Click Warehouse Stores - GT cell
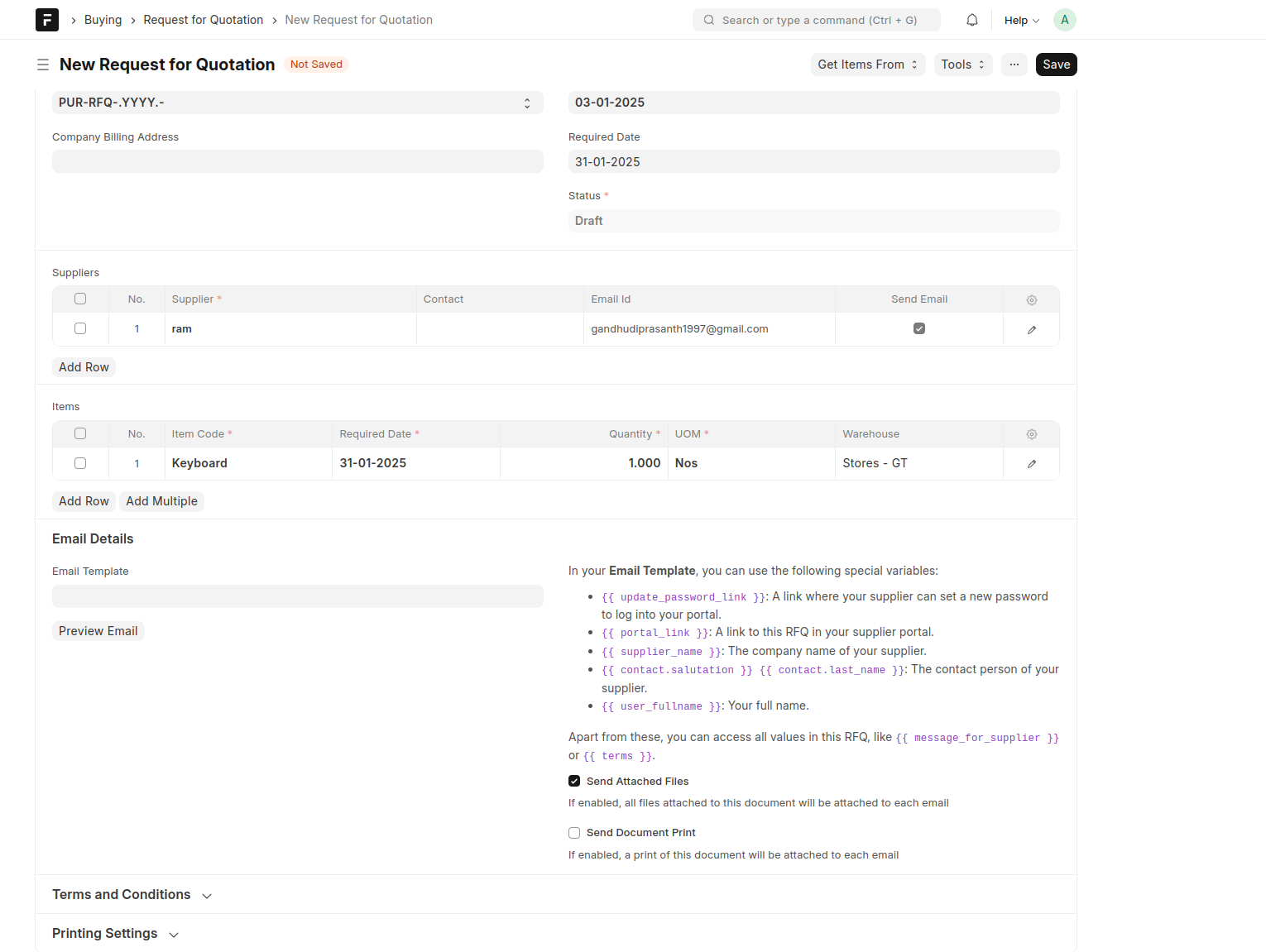 919,463
